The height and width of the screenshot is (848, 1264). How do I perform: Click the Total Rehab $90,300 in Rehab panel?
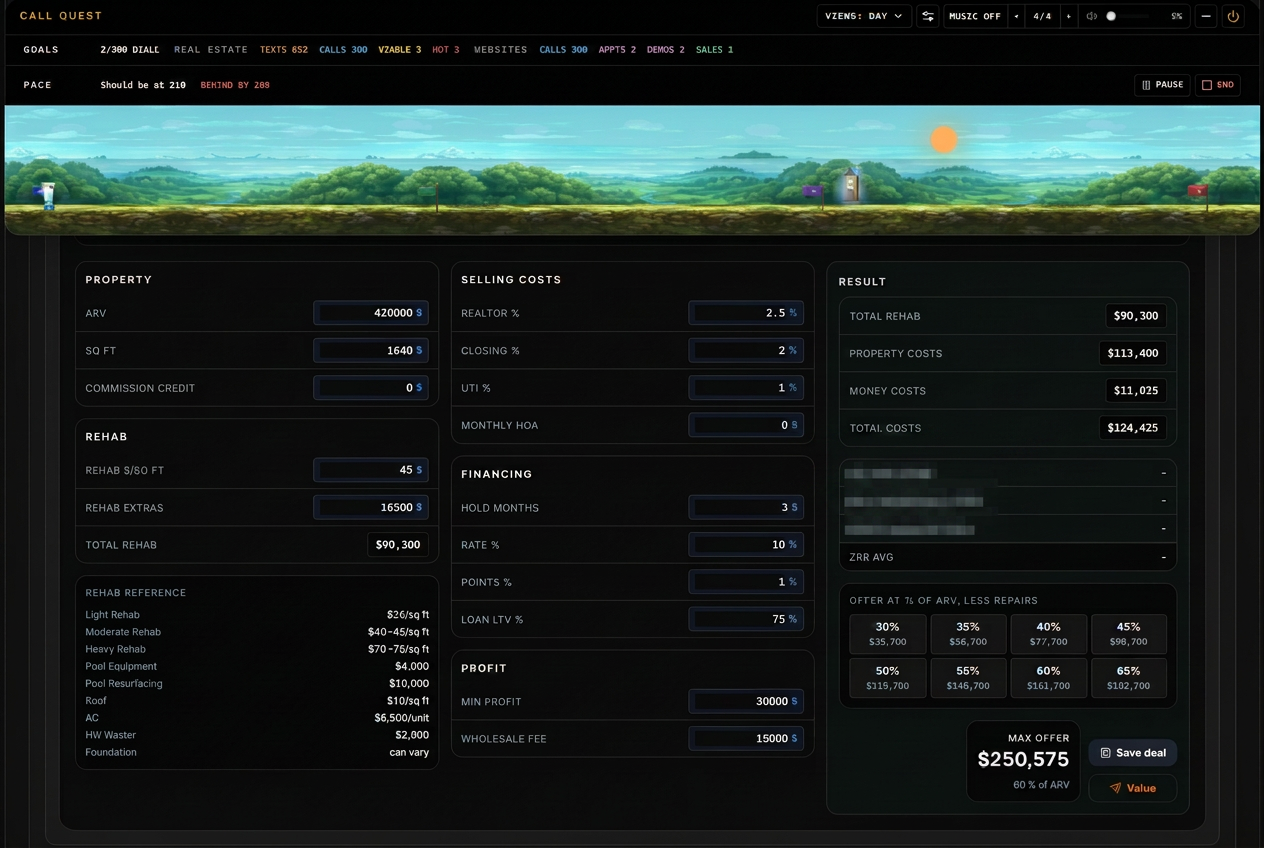(398, 545)
